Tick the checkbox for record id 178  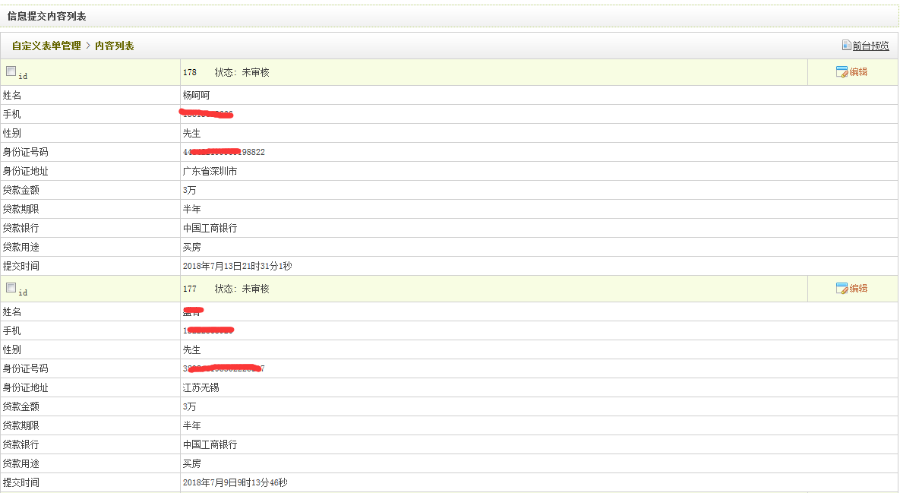11,71
